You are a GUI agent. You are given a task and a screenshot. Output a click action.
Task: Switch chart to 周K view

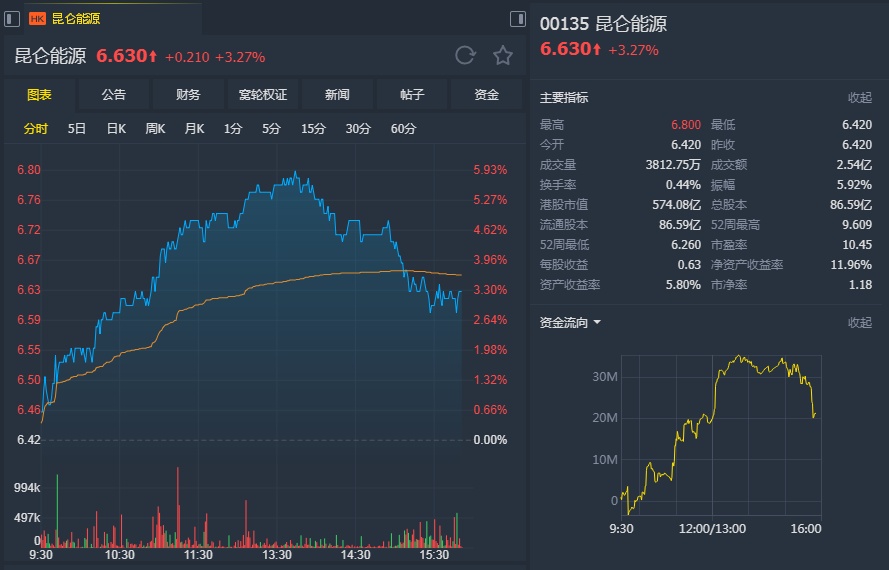(155, 128)
